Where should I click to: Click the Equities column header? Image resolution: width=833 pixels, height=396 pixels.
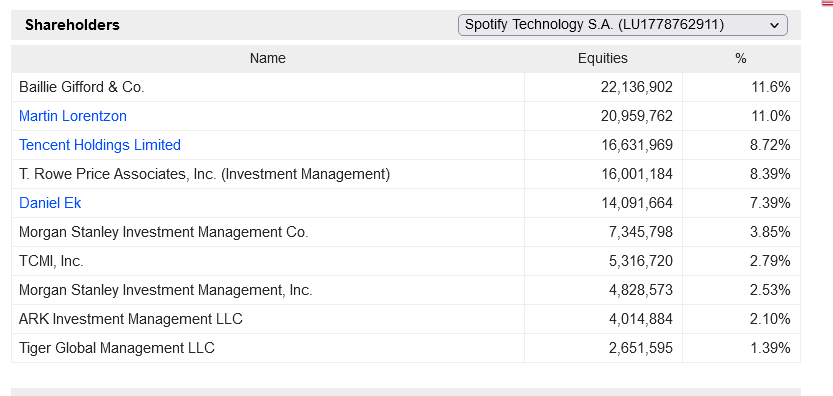(x=602, y=58)
